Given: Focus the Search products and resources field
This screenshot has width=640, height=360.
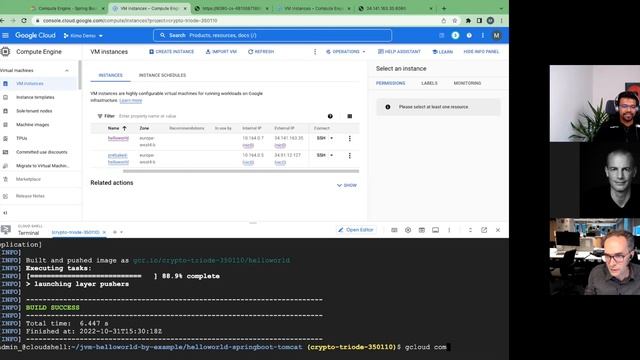Looking at the screenshot, I should point(272,36).
